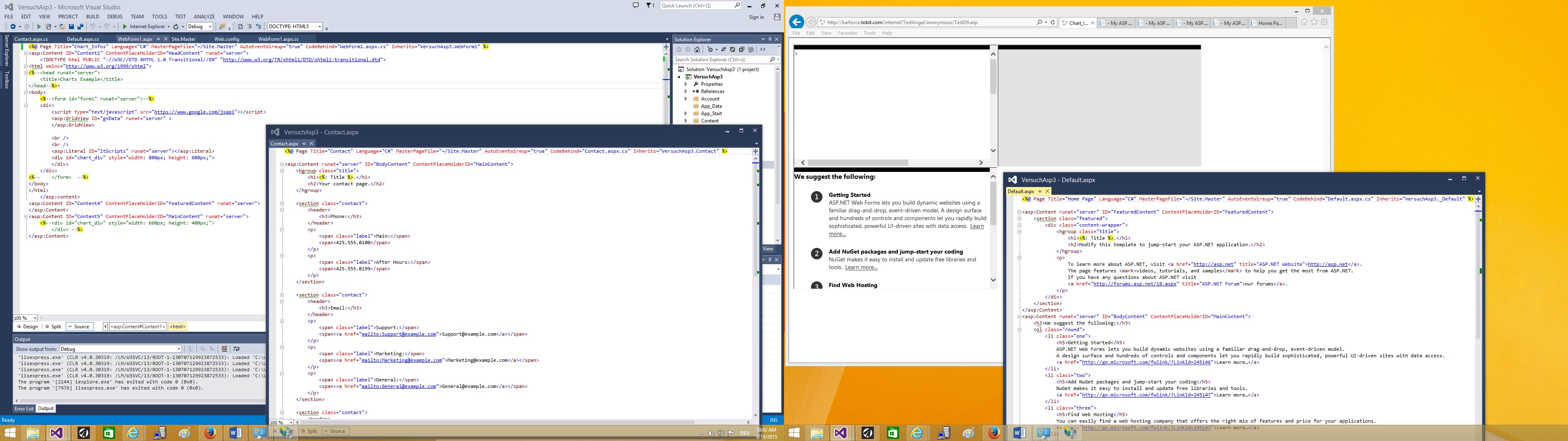Click the Find in Files icon
Image resolution: width=1568 pixels, height=441 pixels.
[223, 27]
